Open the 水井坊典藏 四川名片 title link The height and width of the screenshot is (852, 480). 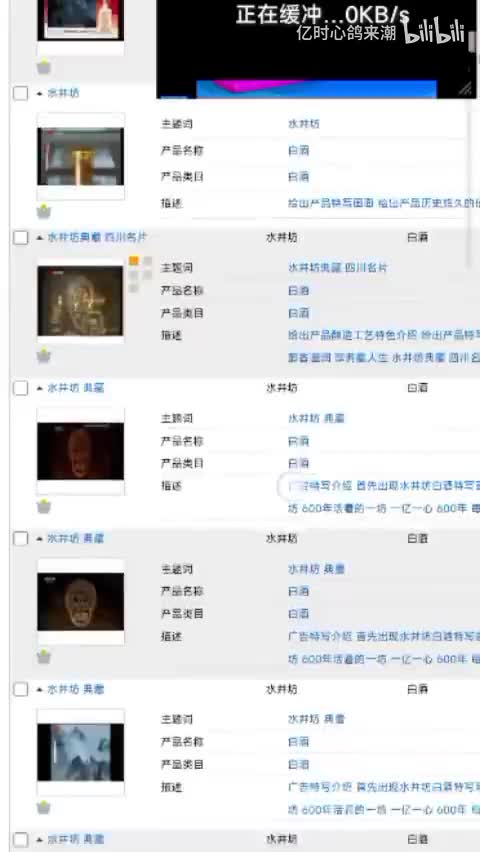[97, 237]
